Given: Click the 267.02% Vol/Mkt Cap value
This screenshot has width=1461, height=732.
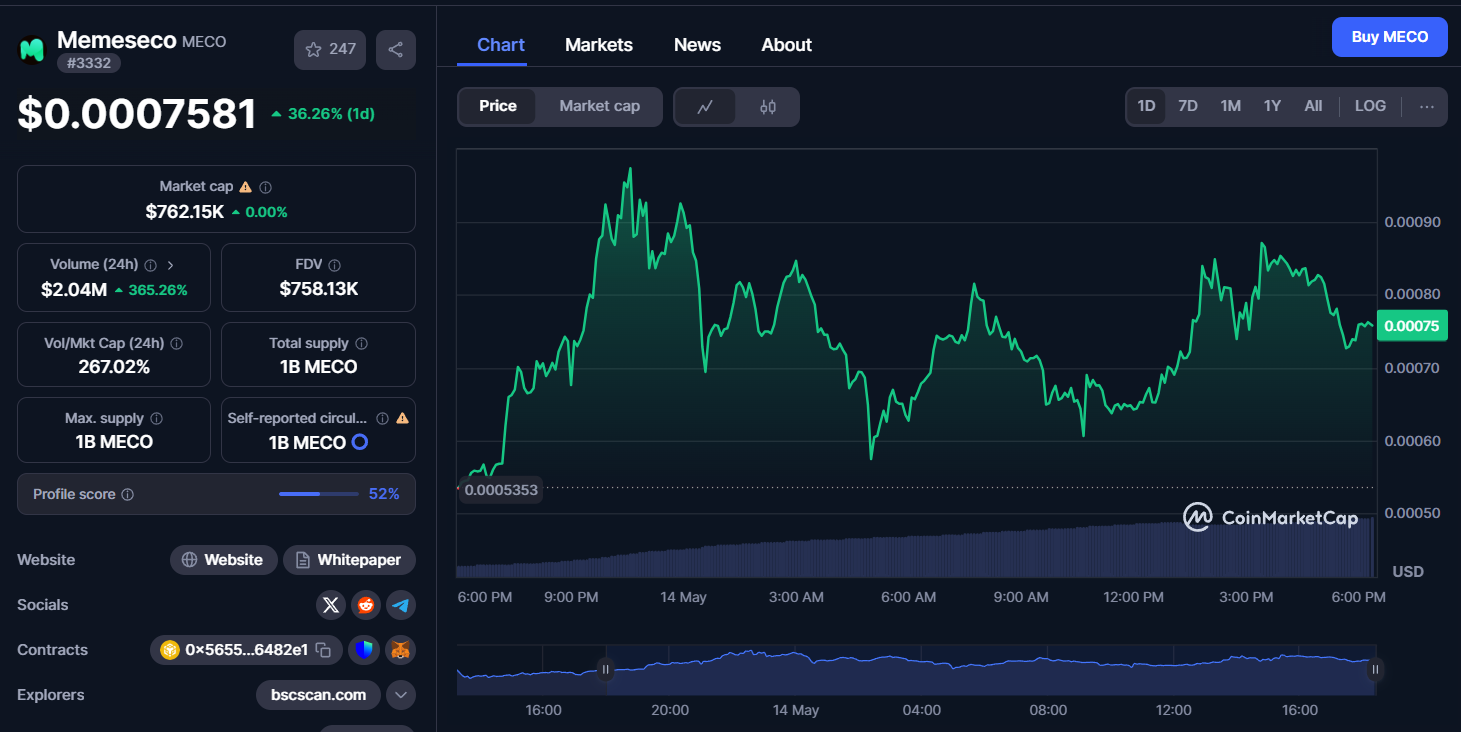Looking at the screenshot, I should click(114, 367).
